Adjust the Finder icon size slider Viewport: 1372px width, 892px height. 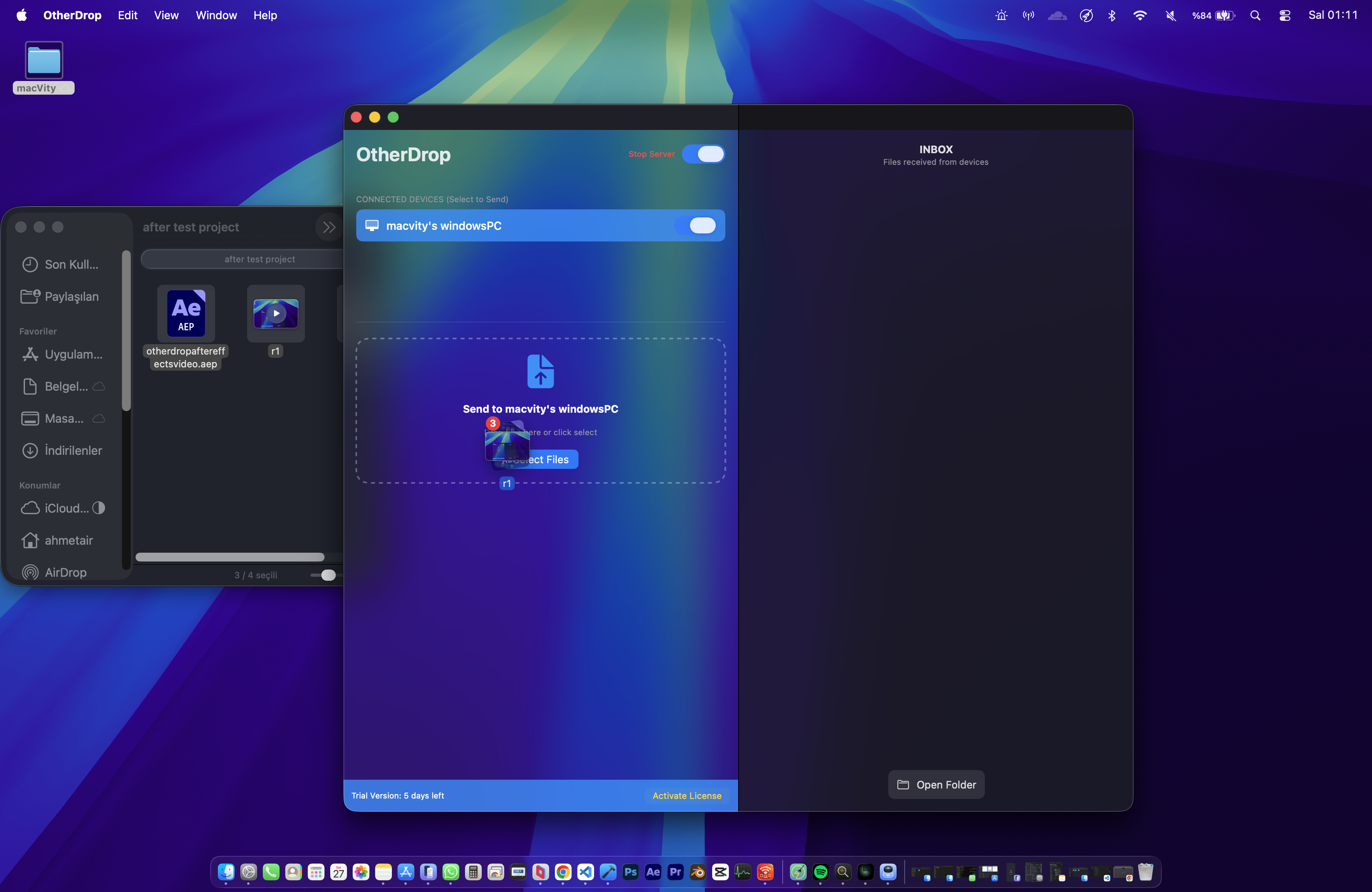(x=327, y=574)
